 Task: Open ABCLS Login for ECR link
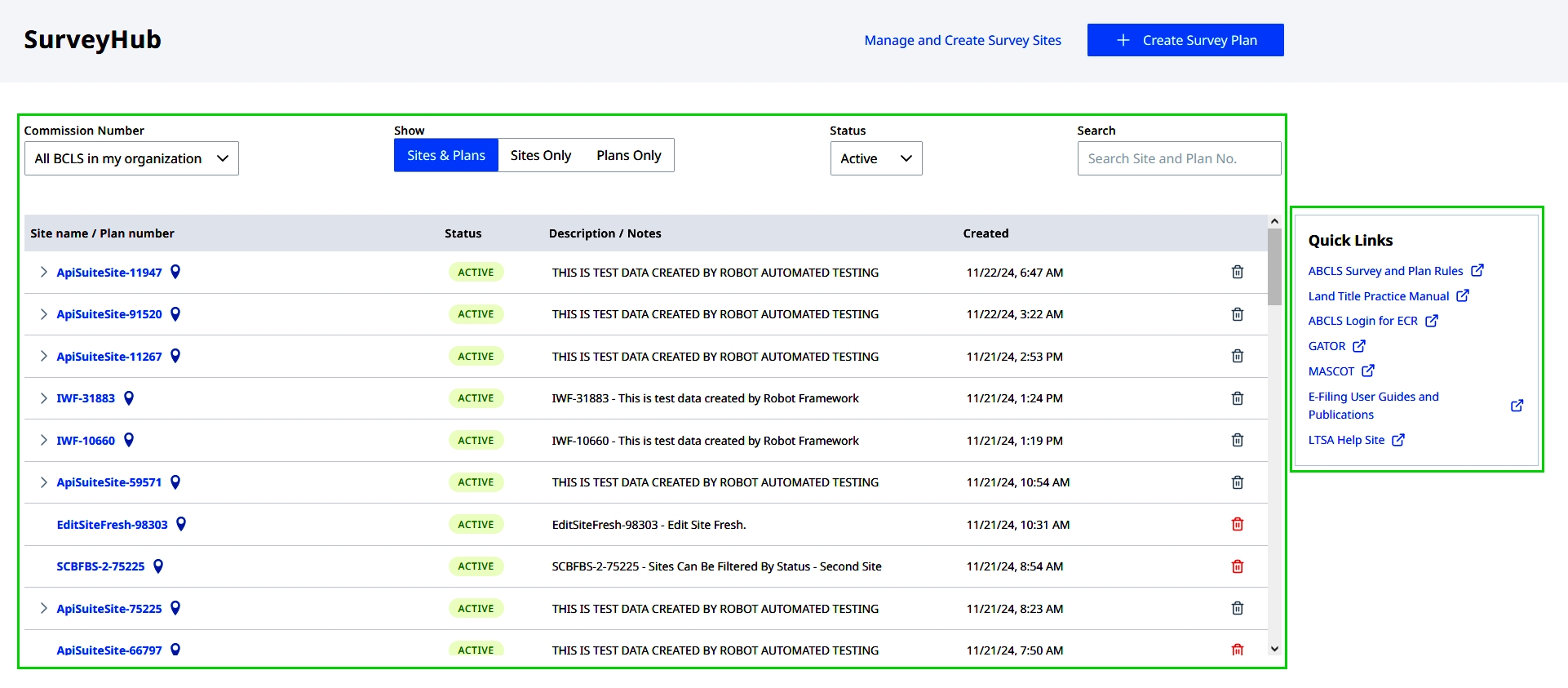(x=1362, y=321)
